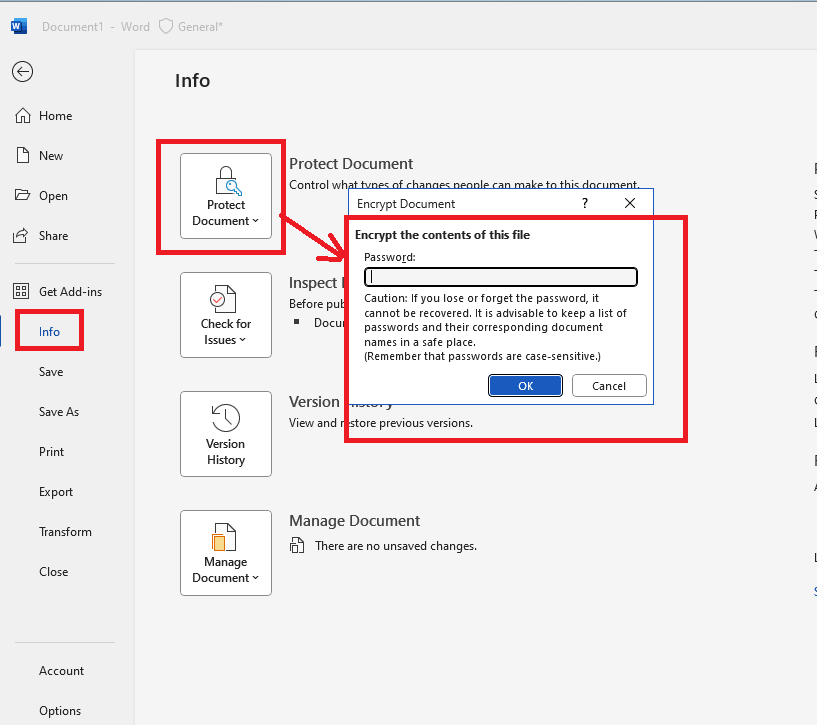
Task: Click the Info page title
Action: (x=192, y=81)
